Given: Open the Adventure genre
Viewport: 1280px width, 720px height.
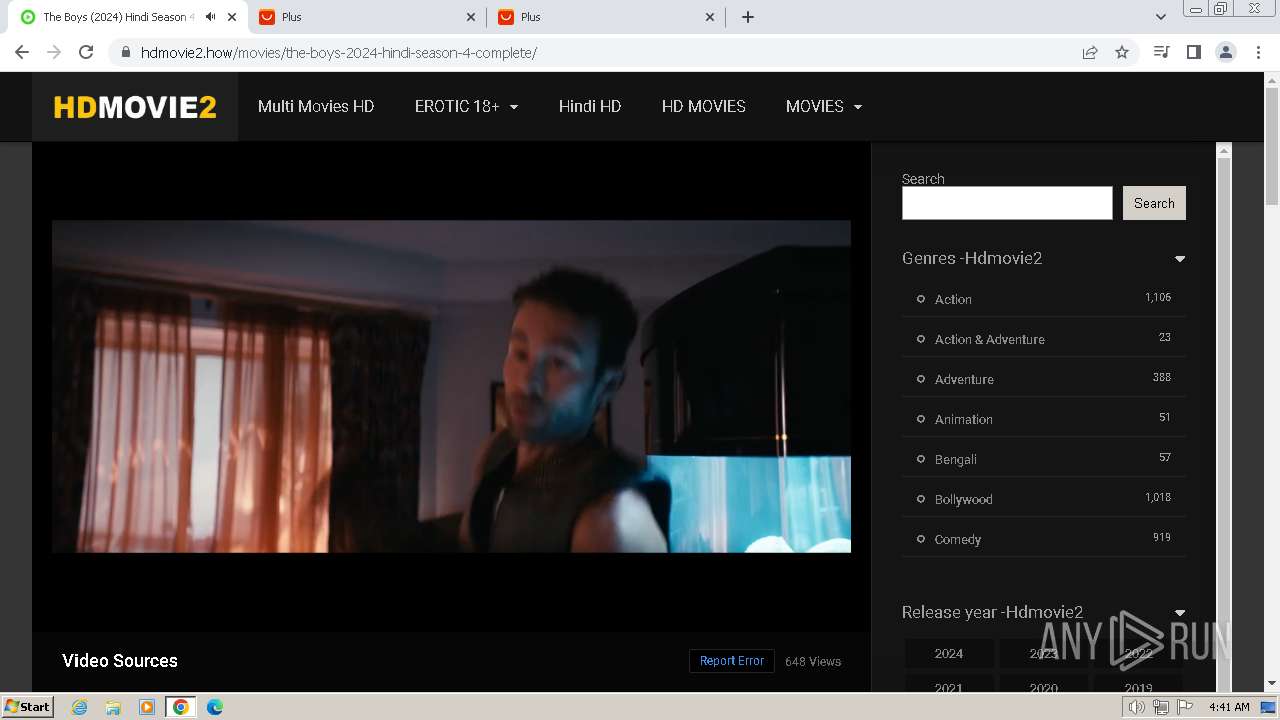Looking at the screenshot, I should (x=964, y=379).
